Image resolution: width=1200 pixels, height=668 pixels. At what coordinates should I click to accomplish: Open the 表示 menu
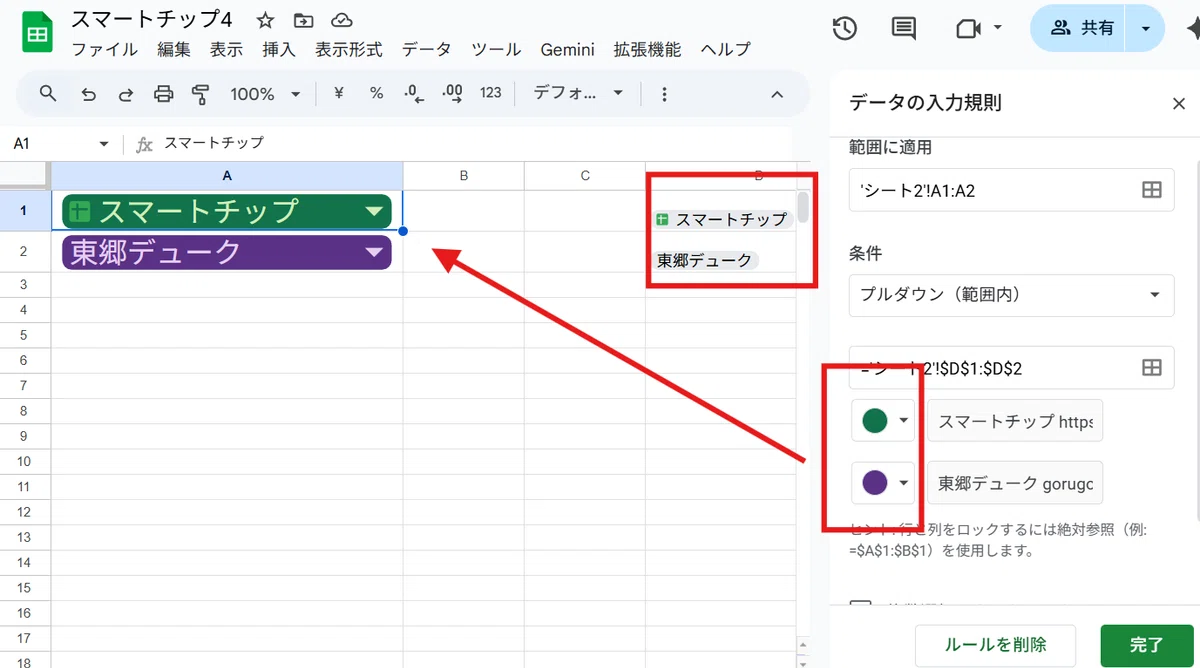(x=226, y=49)
